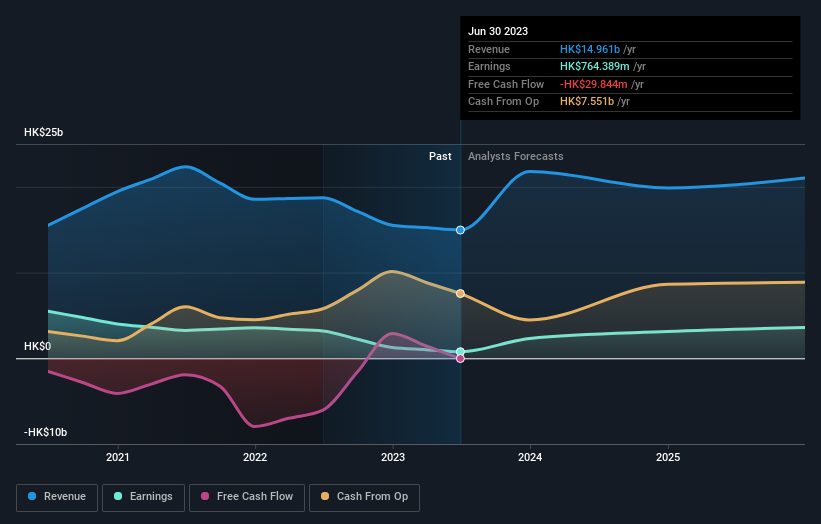
Task: Click the Revenue row label in tooltip
Action: [489, 49]
